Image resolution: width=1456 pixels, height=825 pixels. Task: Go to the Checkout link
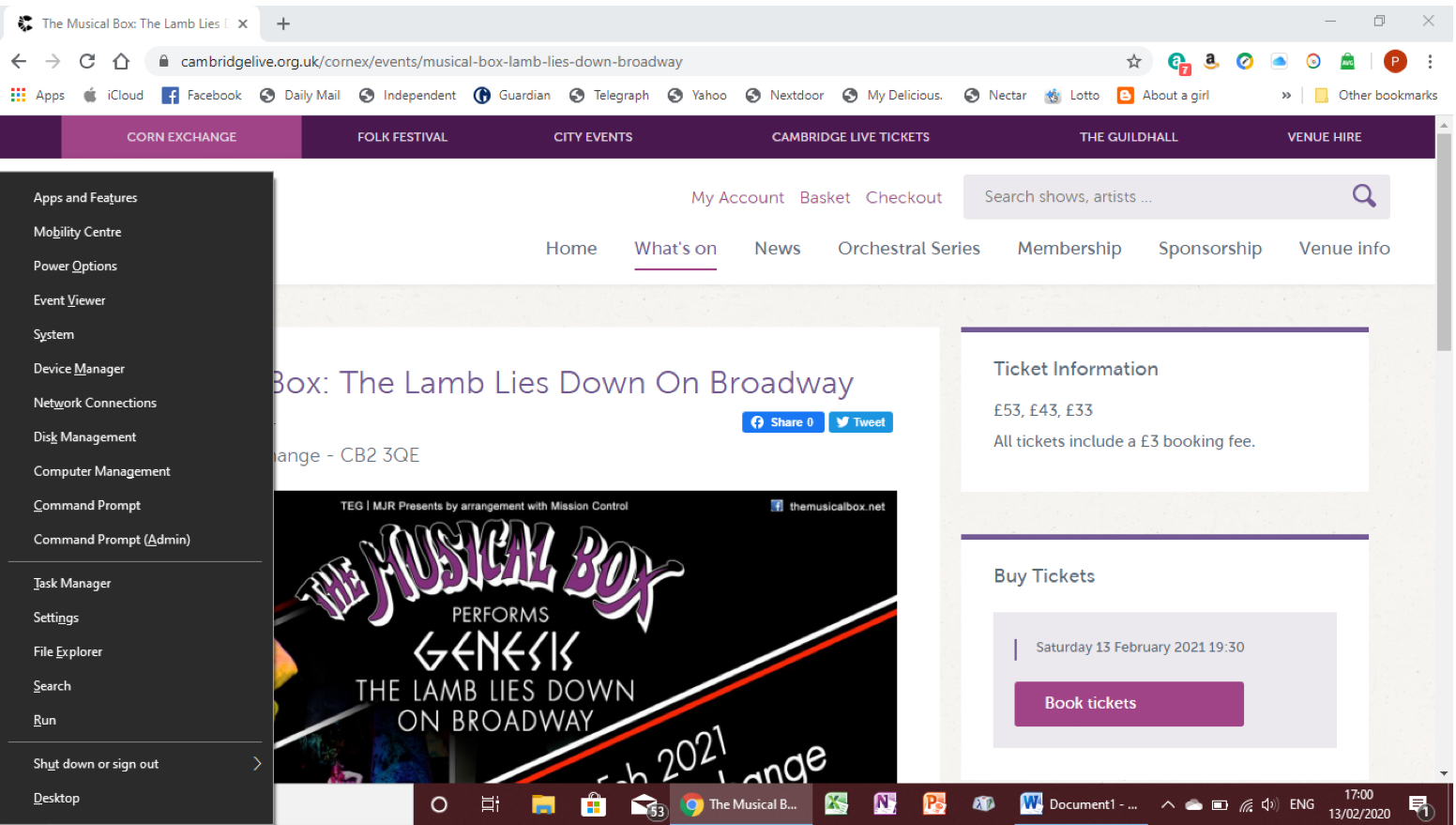903,197
